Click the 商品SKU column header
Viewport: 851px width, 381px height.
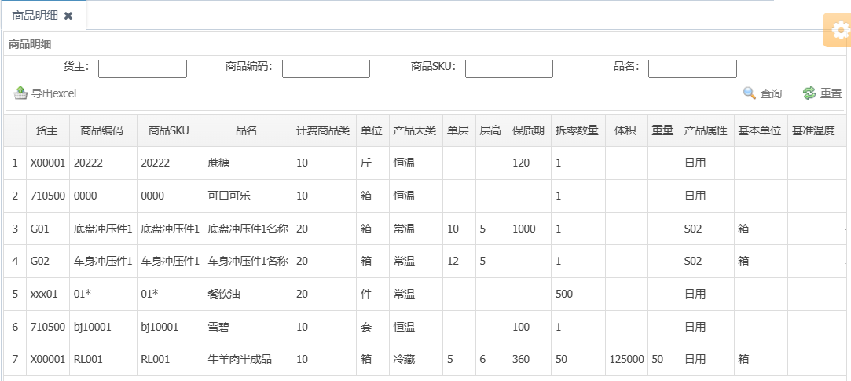point(169,131)
